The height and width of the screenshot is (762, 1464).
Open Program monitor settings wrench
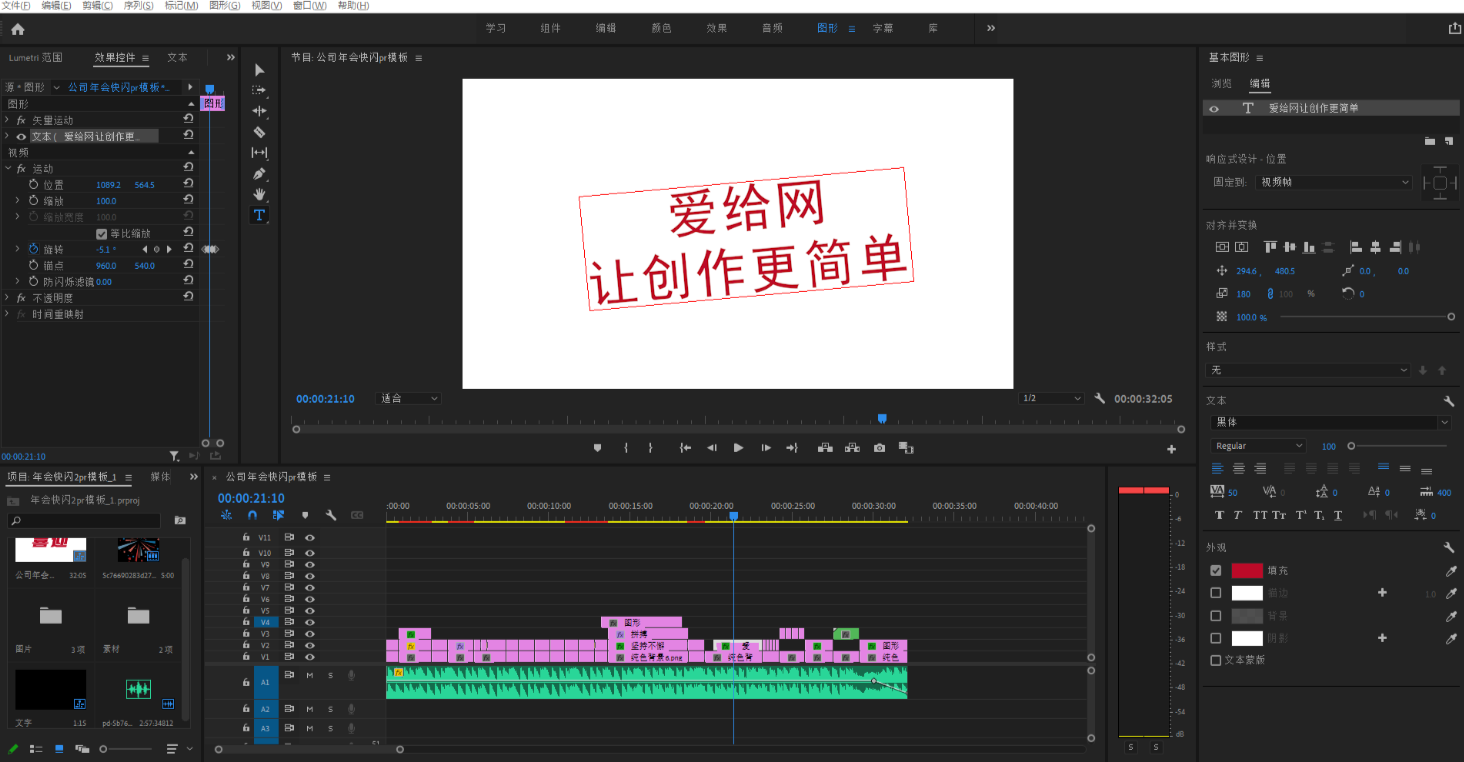[x=1100, y=398]
